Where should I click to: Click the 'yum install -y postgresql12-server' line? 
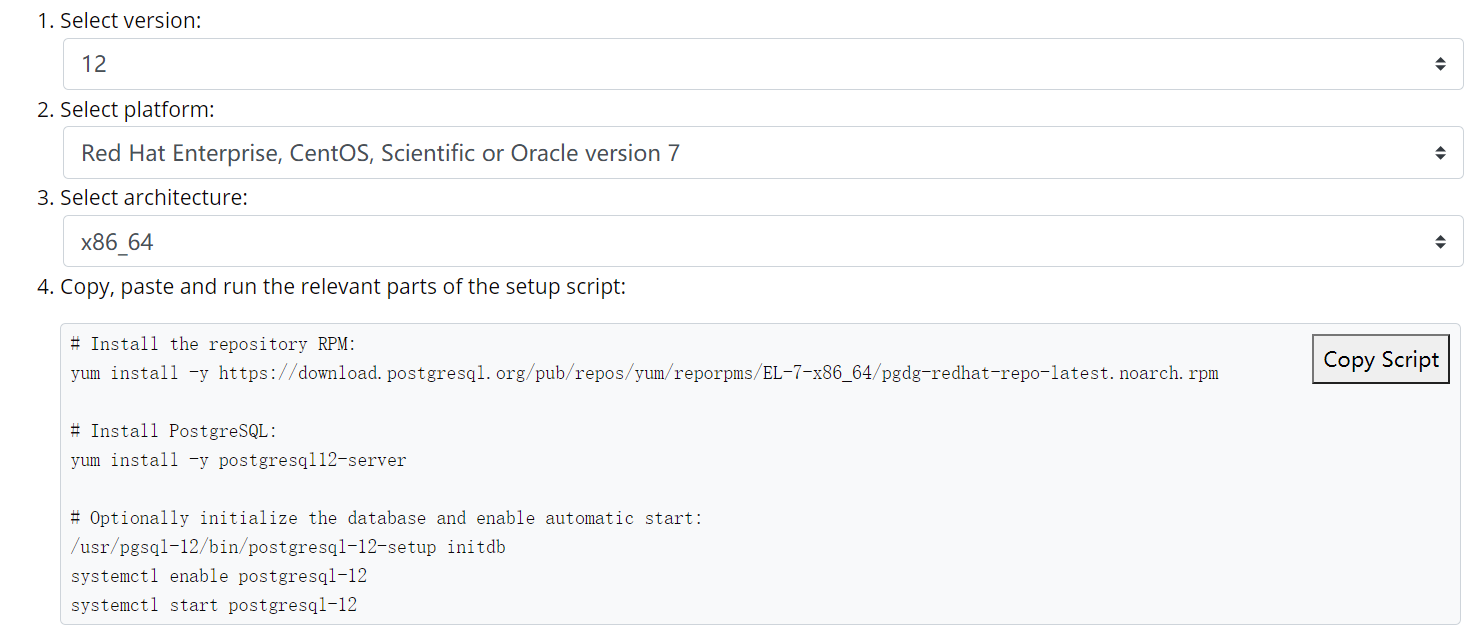click(x=238, y=460)
